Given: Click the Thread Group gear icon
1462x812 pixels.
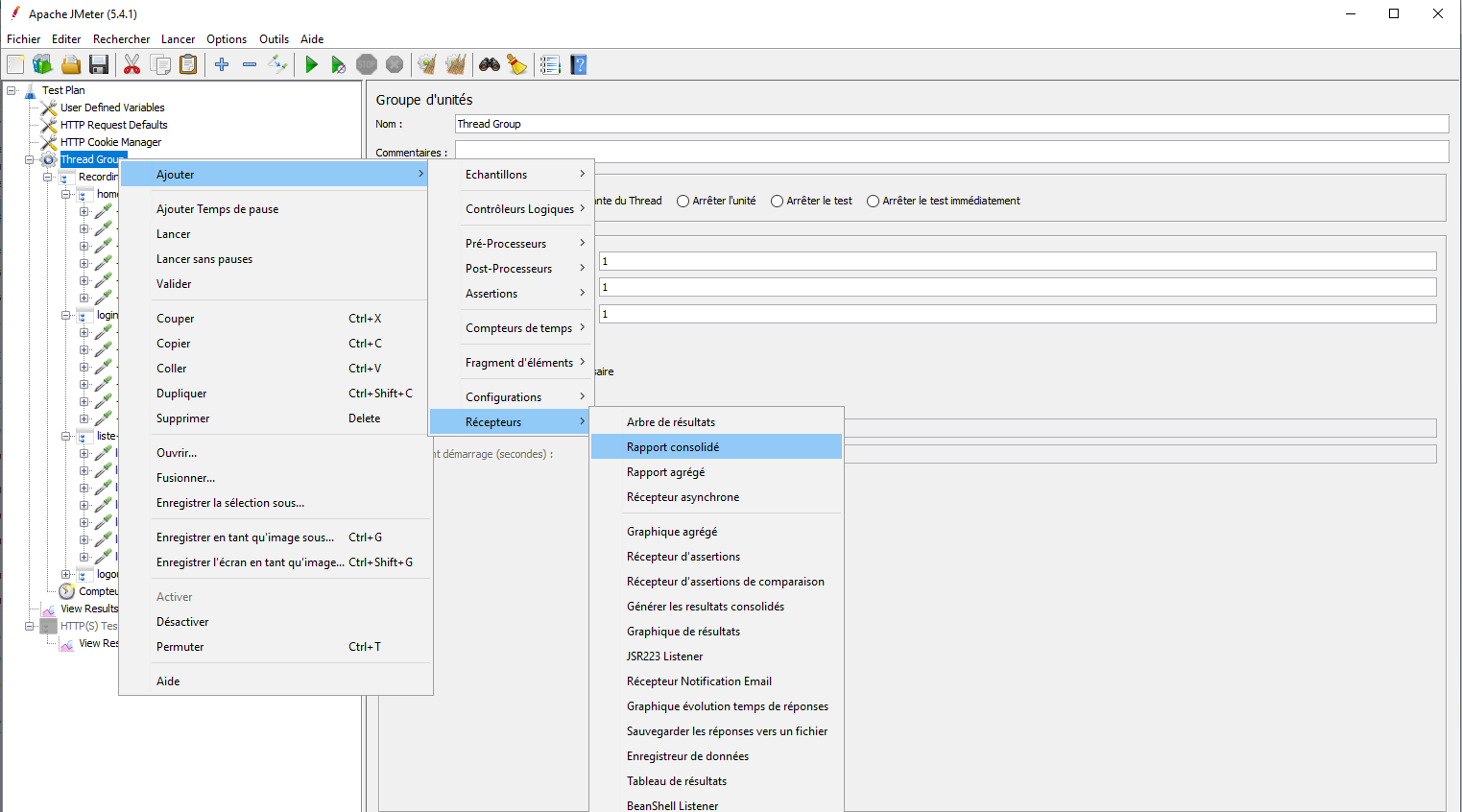Looking at the screenshot, I should point(49,159).
